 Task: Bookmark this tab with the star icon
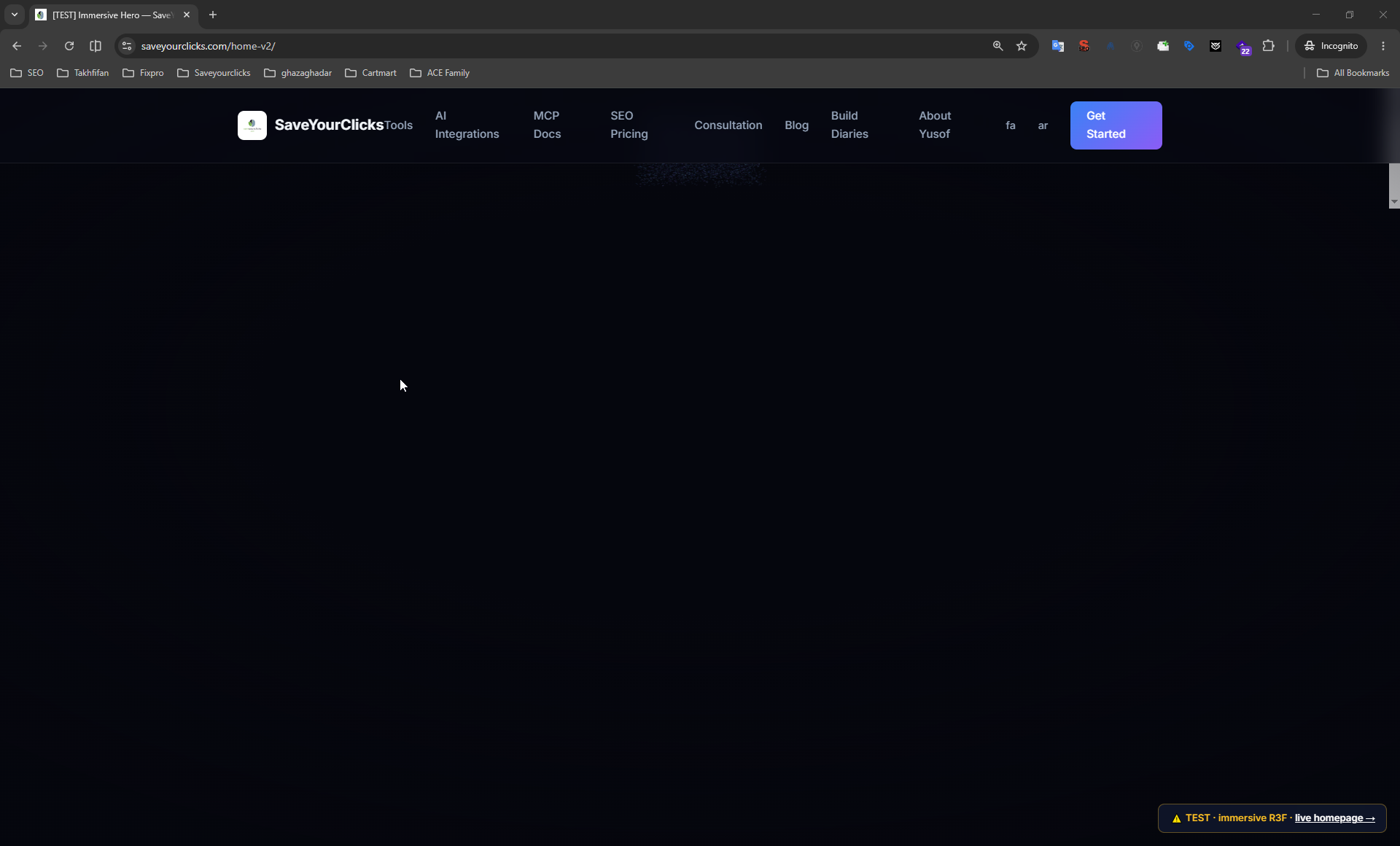(x=1022, y=46)
